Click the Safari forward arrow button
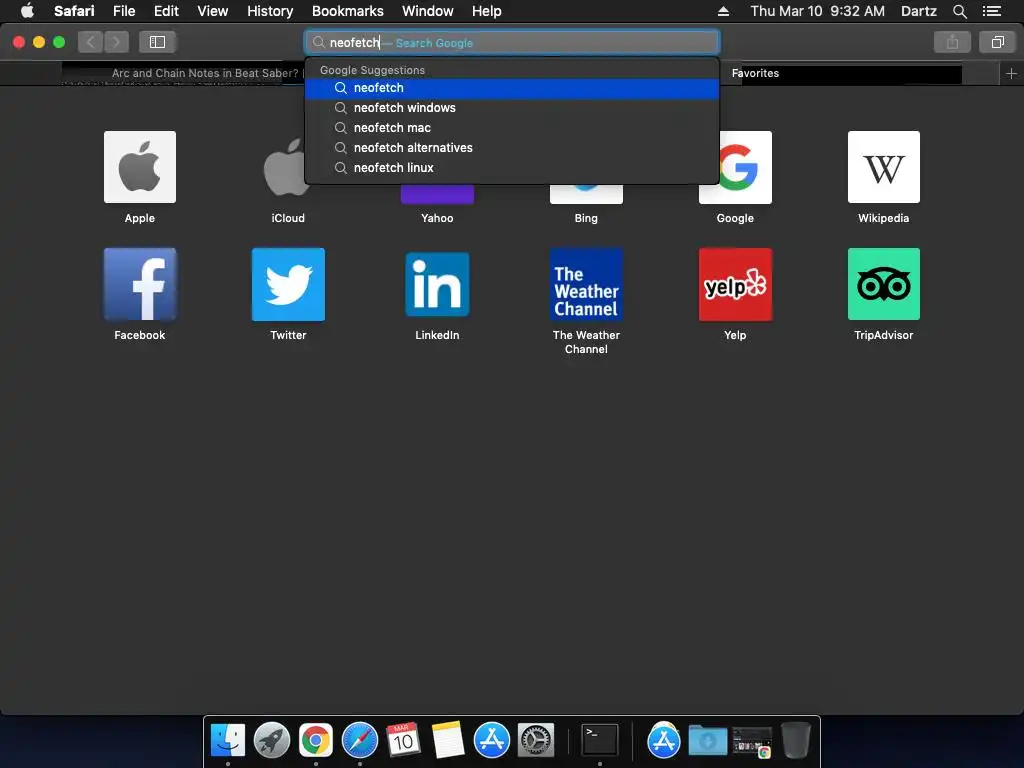The height and width of the screenshot is (768, 1024). pyautogui.click(x=116, y=42)
